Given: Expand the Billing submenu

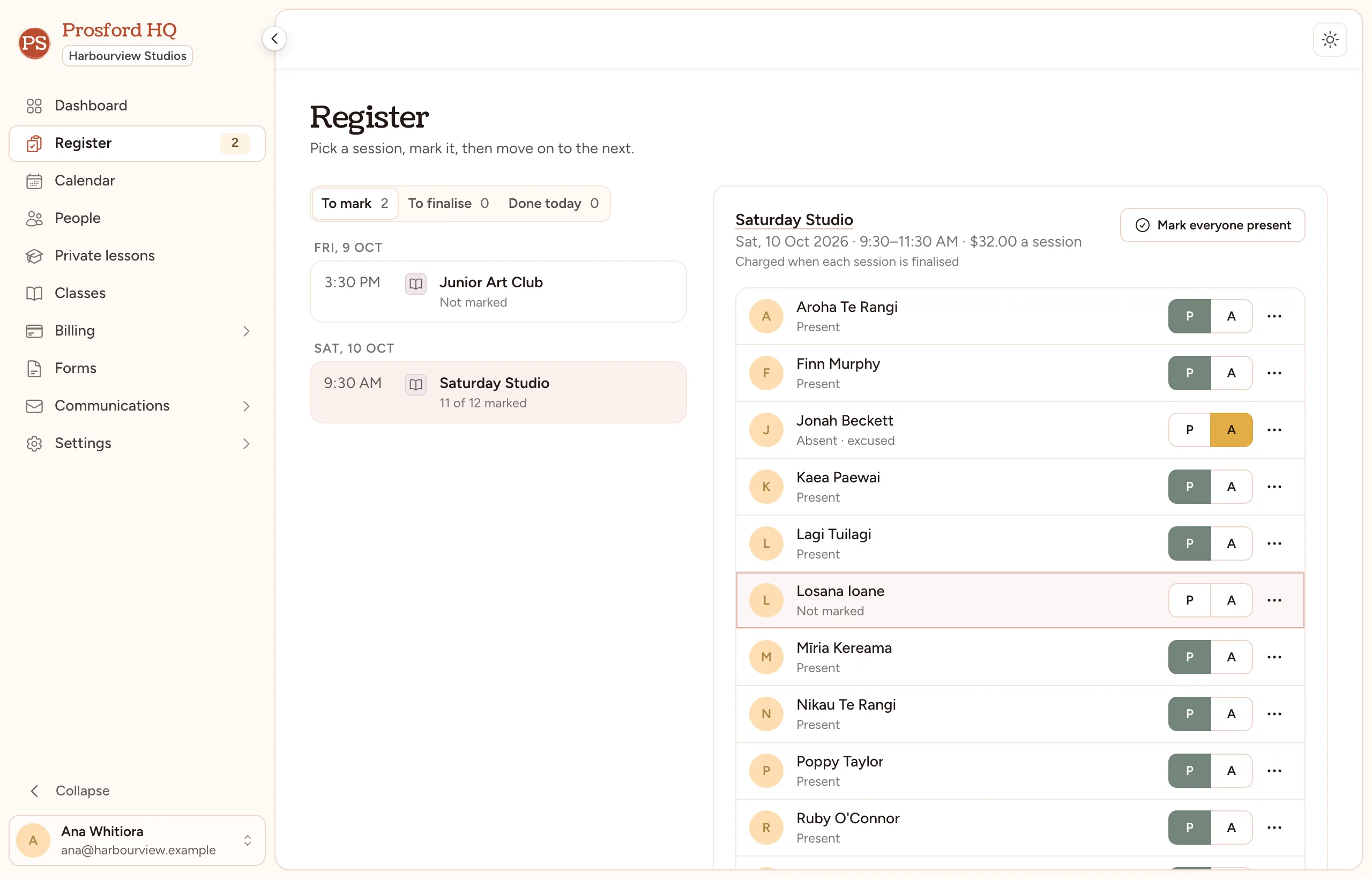Looking at the screenshot, I should coord(137,331).
